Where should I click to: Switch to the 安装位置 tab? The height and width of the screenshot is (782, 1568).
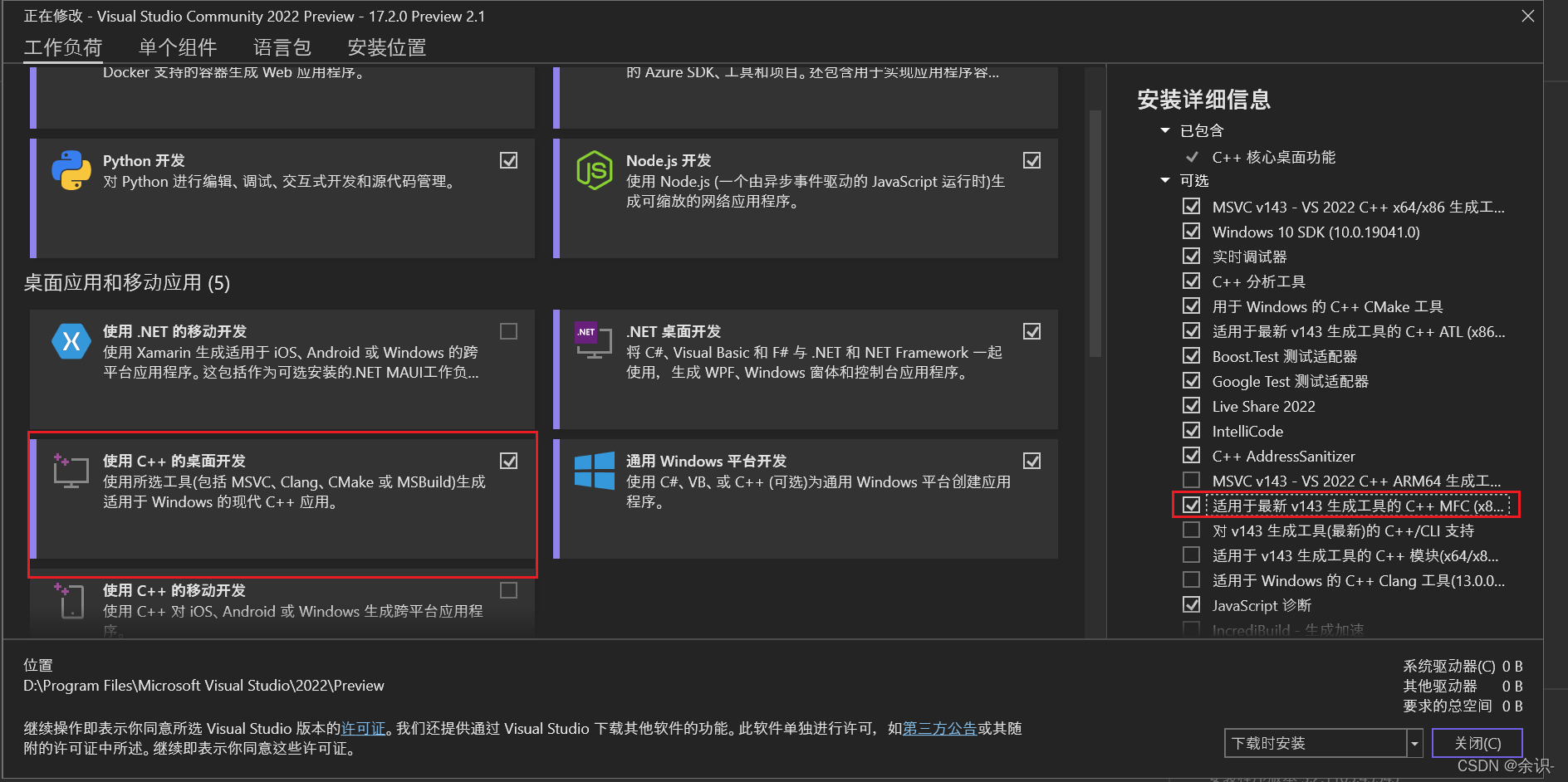387,47
